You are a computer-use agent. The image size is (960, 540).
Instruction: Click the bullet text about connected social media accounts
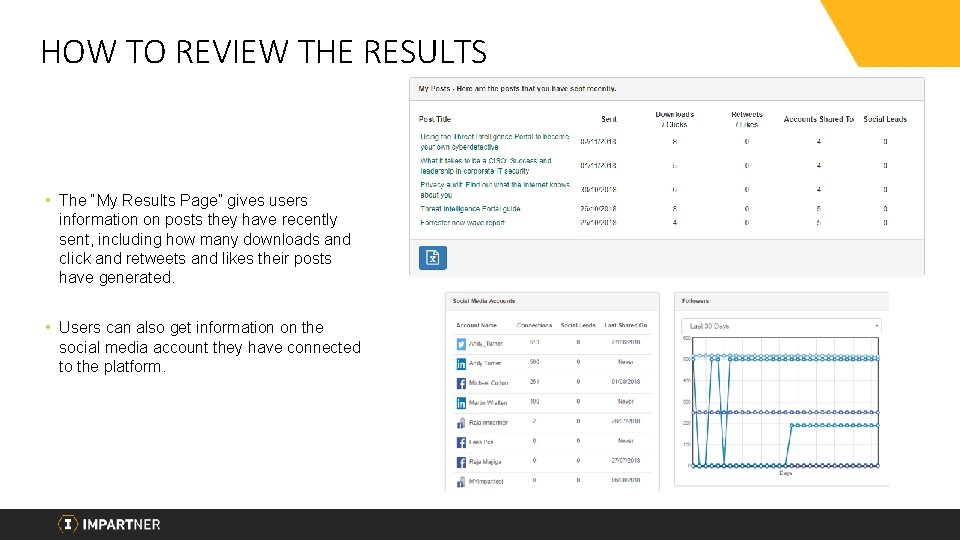point(209,347)
